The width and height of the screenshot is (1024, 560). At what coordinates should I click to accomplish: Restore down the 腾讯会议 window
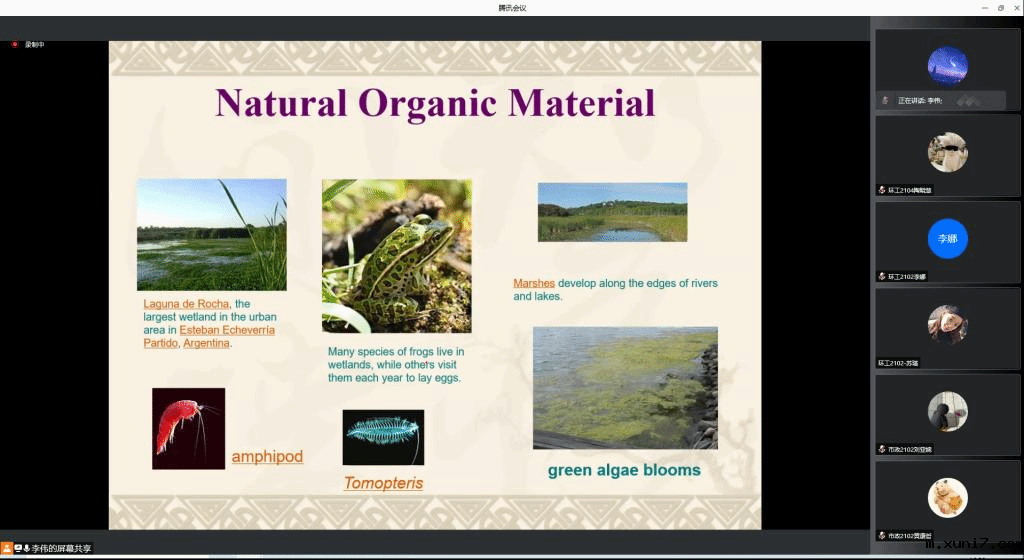click(x=1001, y=8)
